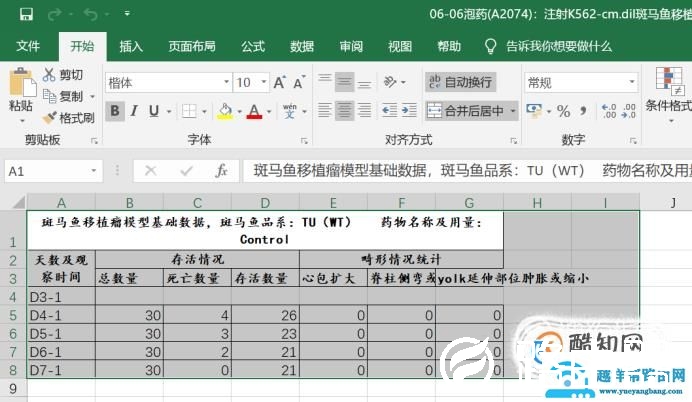Click the 格式刷 format painter
Viewport: 692px width, 402px height.
(x=68, y=118)
